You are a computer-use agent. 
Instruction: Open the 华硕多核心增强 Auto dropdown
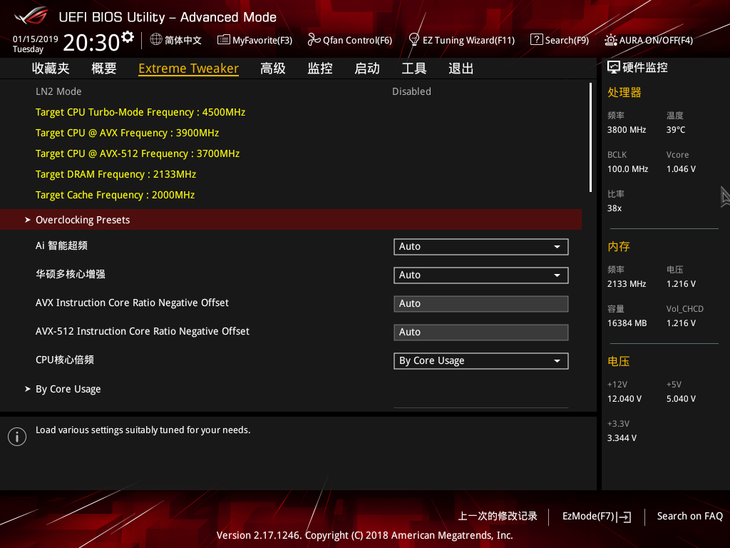481,275
